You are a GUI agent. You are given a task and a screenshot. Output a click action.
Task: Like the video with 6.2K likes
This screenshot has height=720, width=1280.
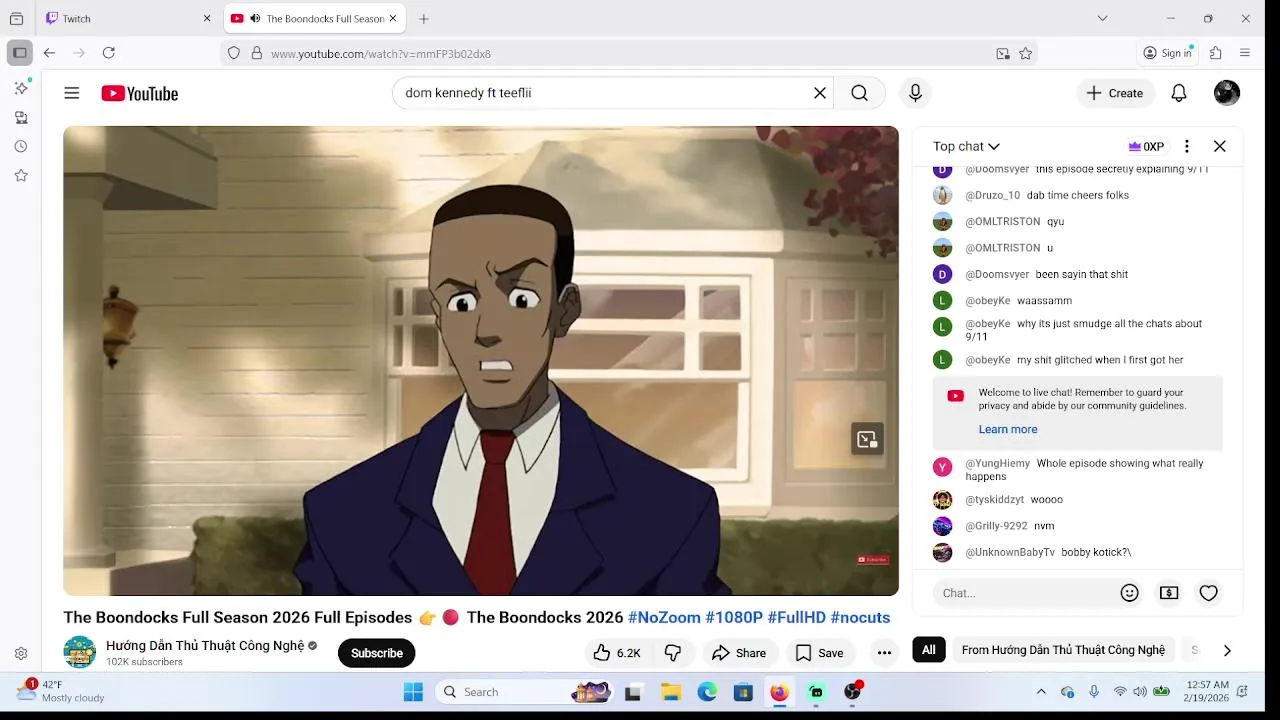[617, 653]
